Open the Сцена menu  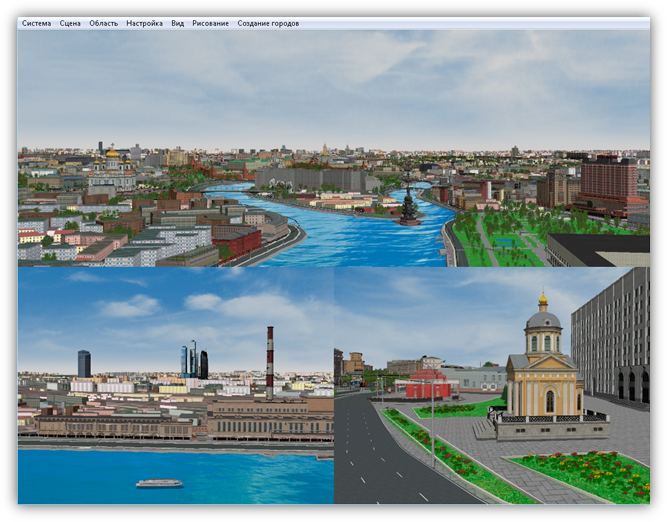[70, 23]
